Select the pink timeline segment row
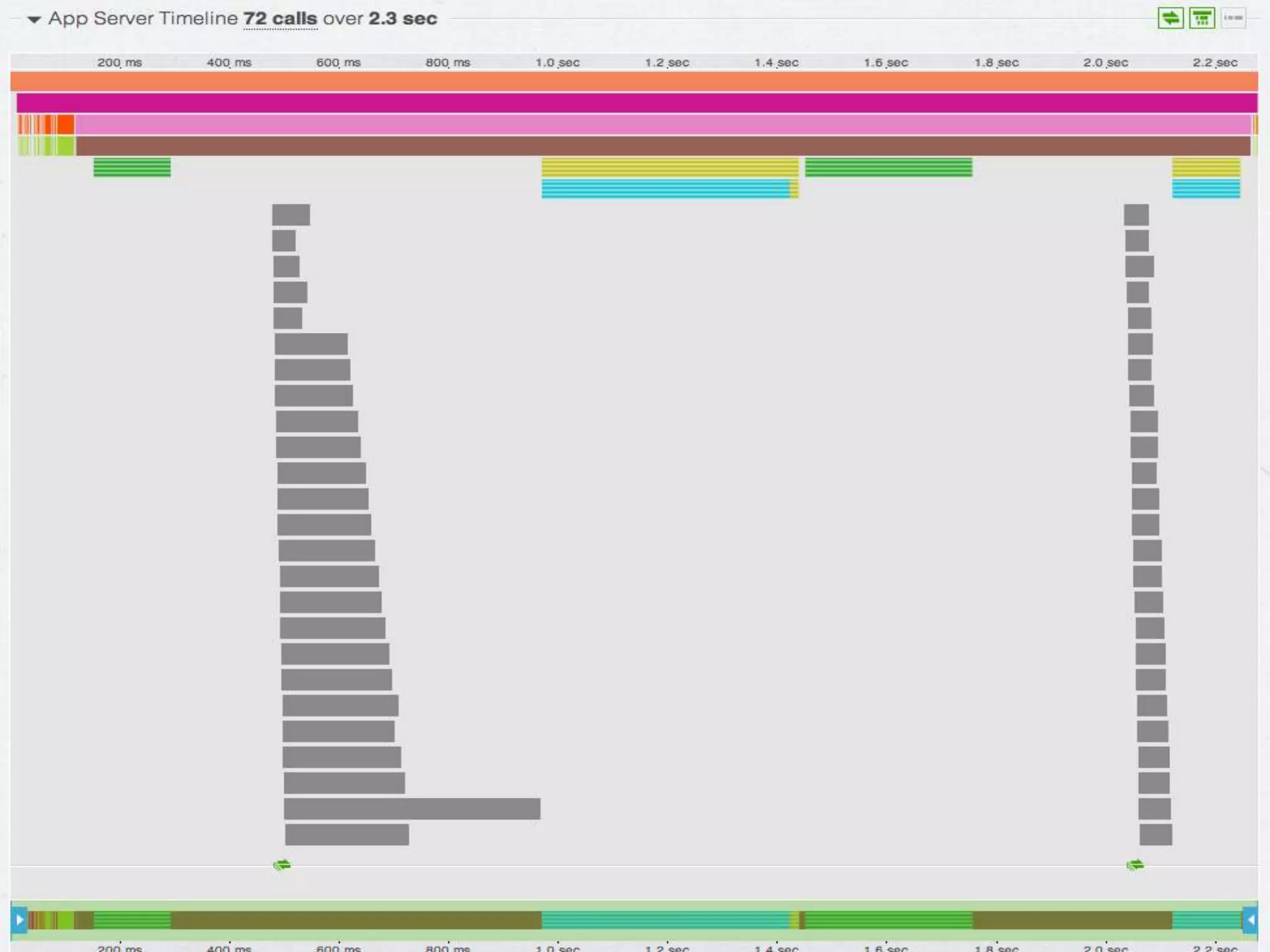The image size is (1270, 952). 662,125
